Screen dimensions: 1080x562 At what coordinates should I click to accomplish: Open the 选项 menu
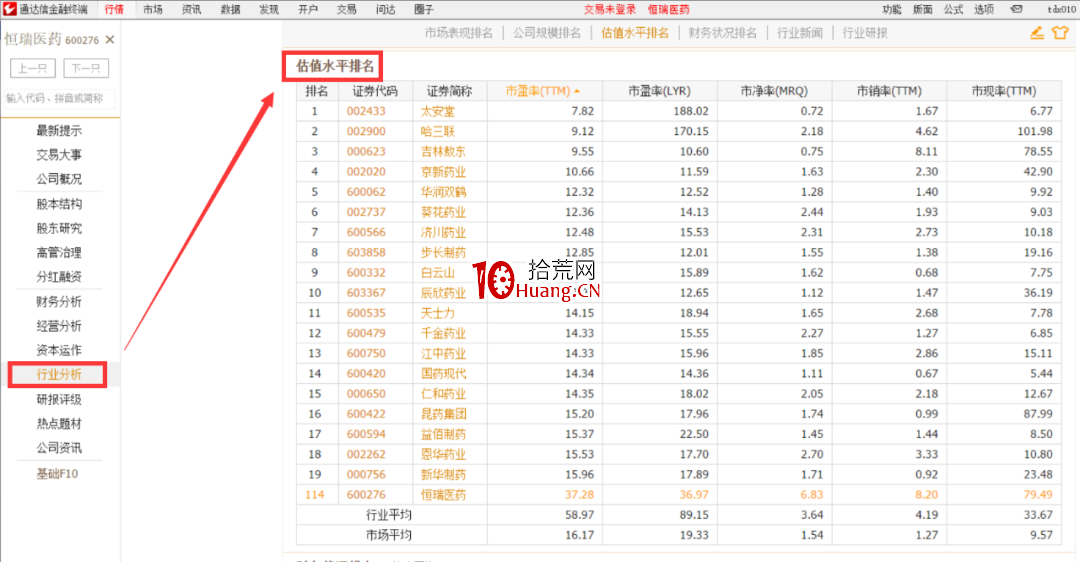tap(984, 9)
